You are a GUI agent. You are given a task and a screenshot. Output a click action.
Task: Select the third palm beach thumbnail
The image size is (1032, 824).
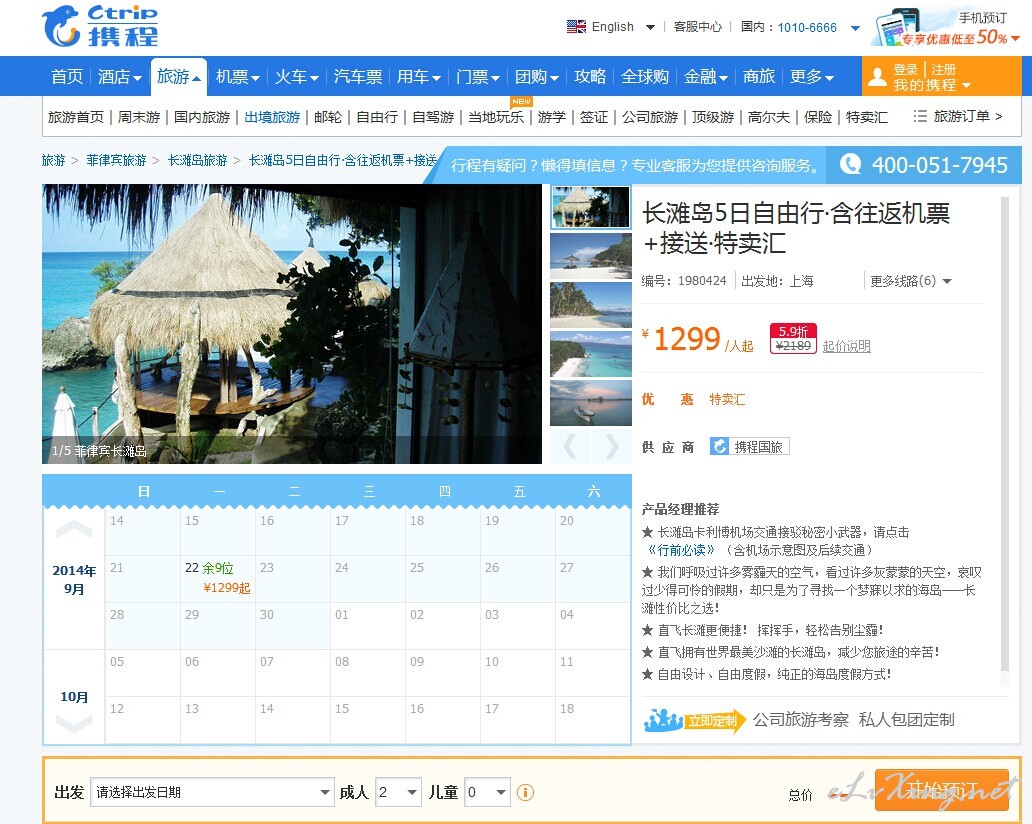pyautogui.click(x=590, y=305)
